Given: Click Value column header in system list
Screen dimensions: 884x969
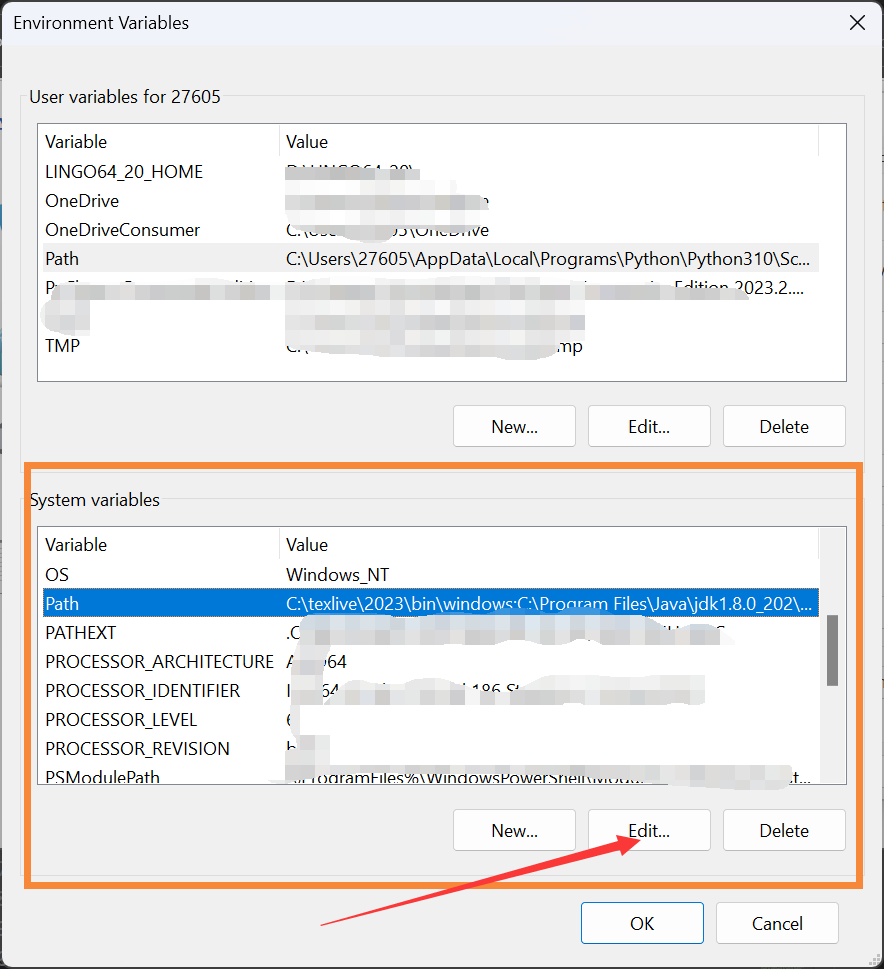Looking at the screenshot, I should [x=549, y=544].
